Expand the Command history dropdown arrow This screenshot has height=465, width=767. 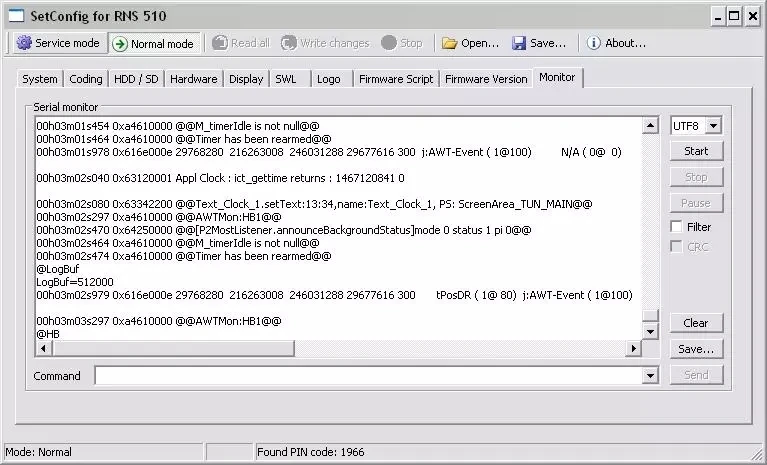[650, 376]
